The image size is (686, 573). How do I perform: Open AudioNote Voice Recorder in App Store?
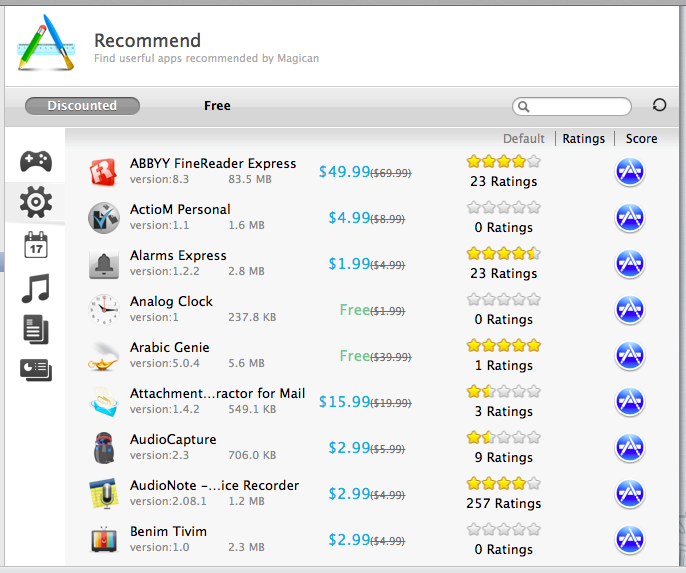[630, 493]
